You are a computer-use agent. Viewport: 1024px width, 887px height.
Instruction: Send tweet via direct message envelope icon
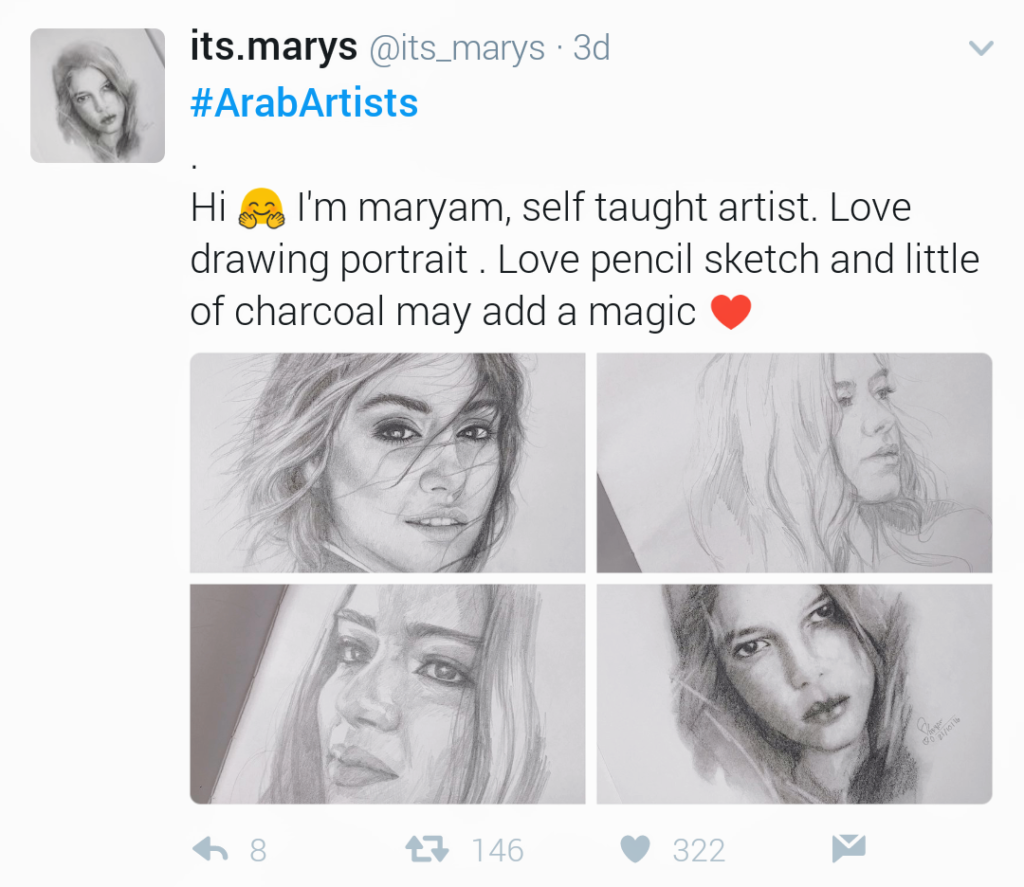point(848,849)
